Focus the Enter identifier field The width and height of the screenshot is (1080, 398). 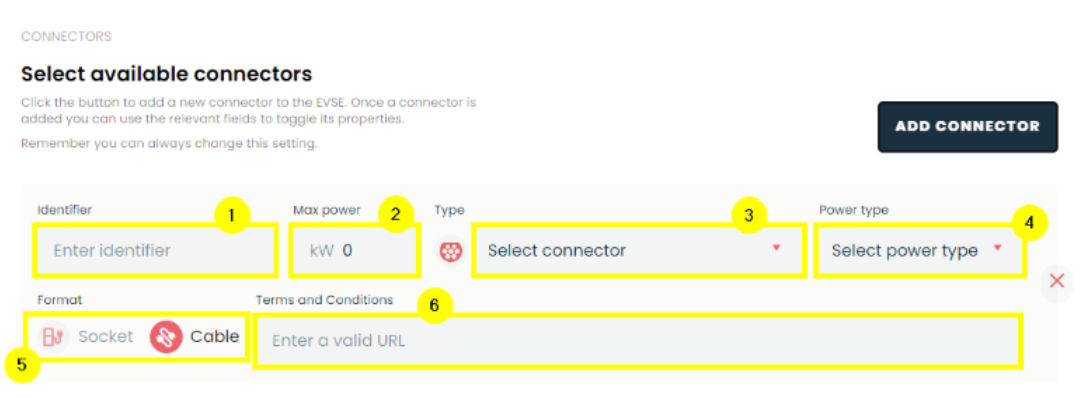pos(156,251)
